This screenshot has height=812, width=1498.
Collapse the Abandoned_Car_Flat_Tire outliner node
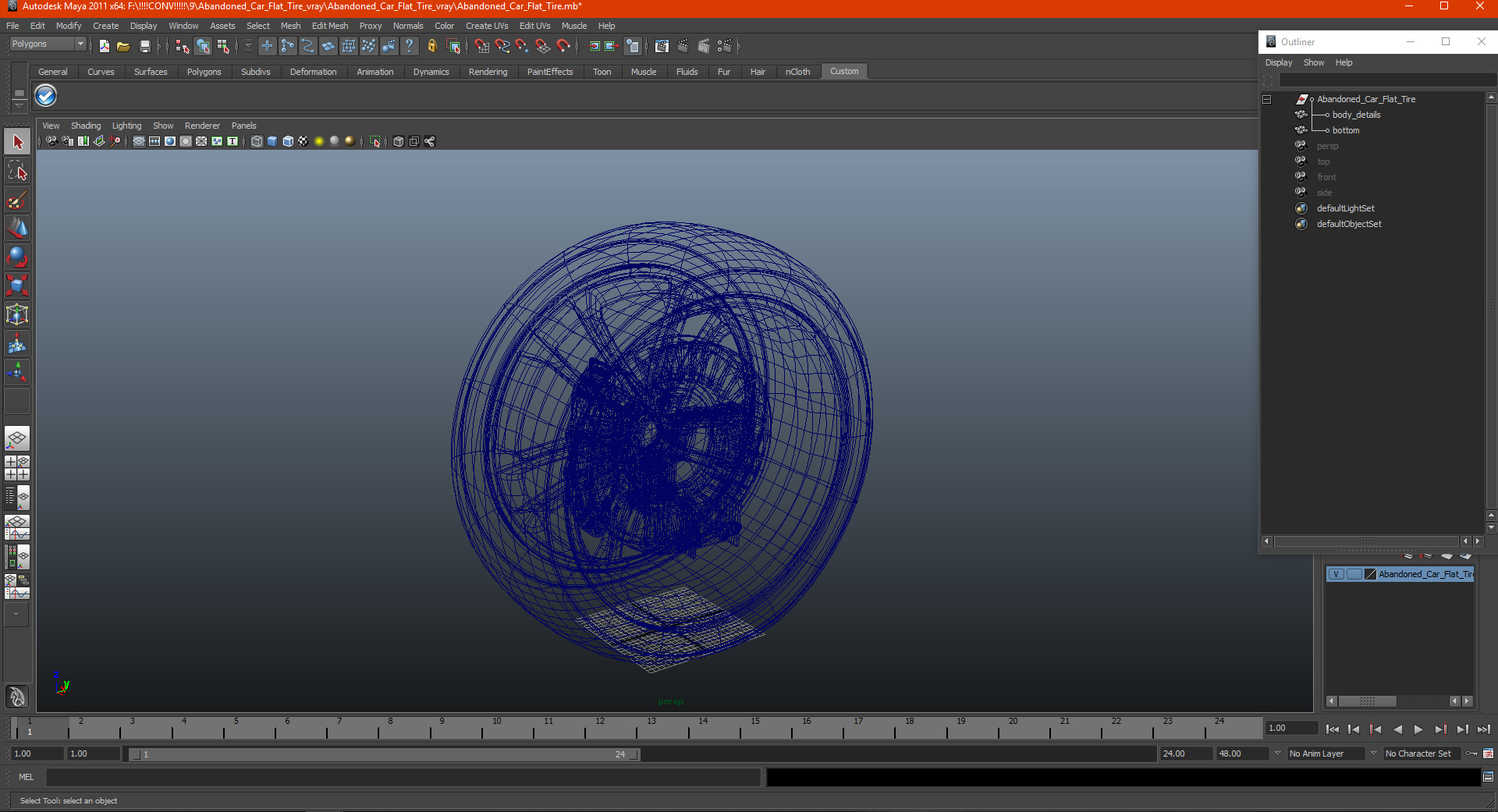click(x=1267, y=100)
